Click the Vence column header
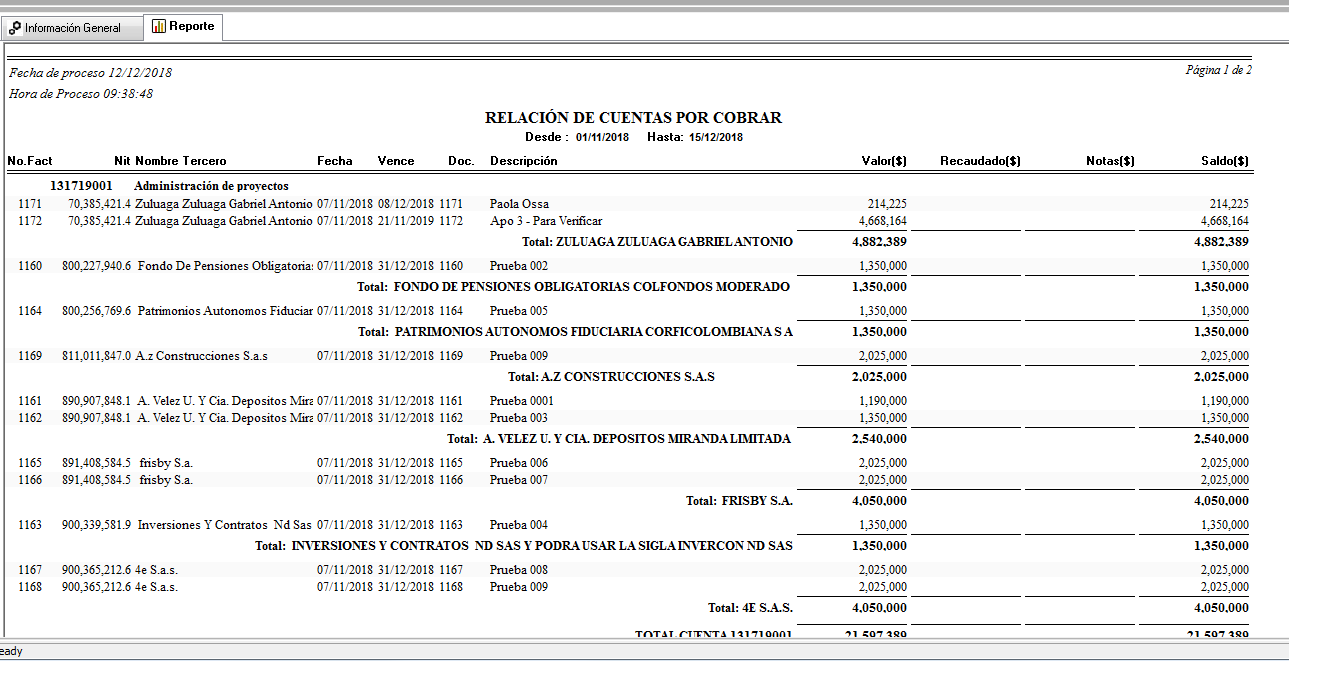The height and width of the screenshot is (696, 1328). point(395,161)
